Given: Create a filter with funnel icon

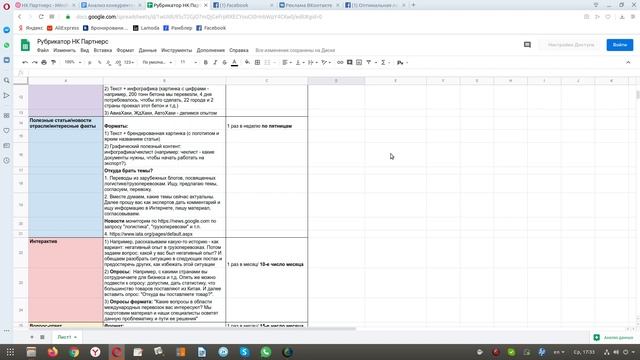Looking at the screenshot, I should pyautogui.click(x=369, y=62).
